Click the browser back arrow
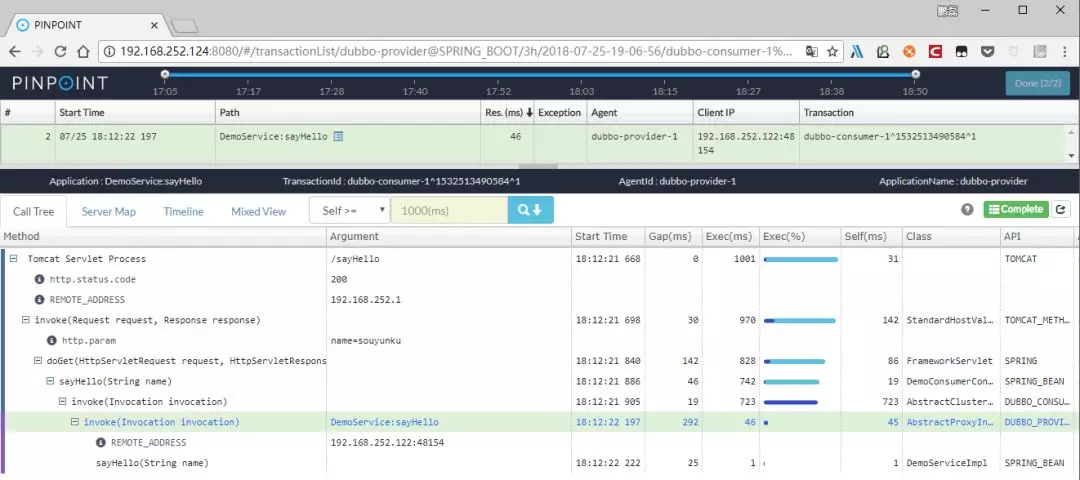 (x=14, y=52)
